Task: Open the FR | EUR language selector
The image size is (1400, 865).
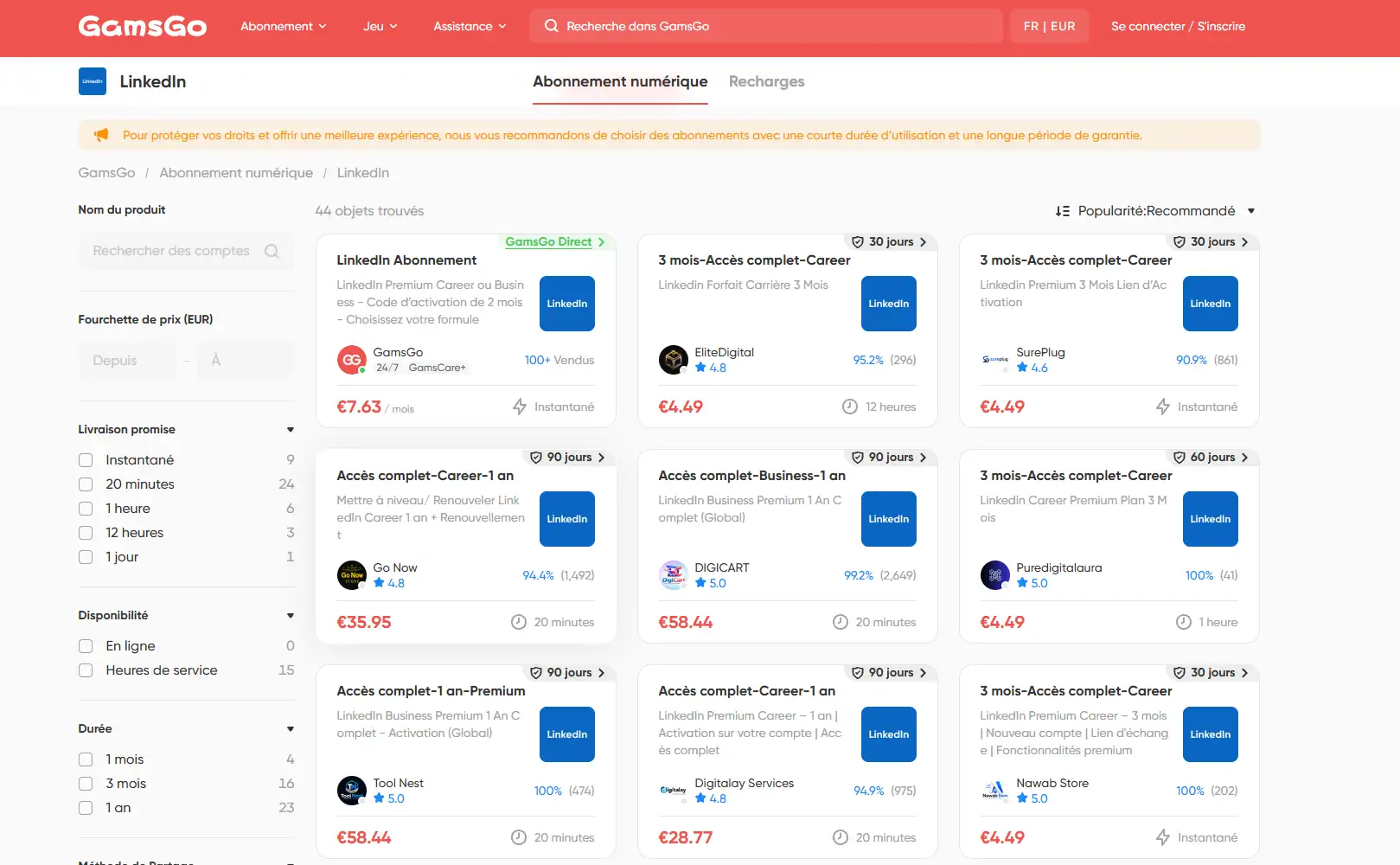Action: point(1049,26)
